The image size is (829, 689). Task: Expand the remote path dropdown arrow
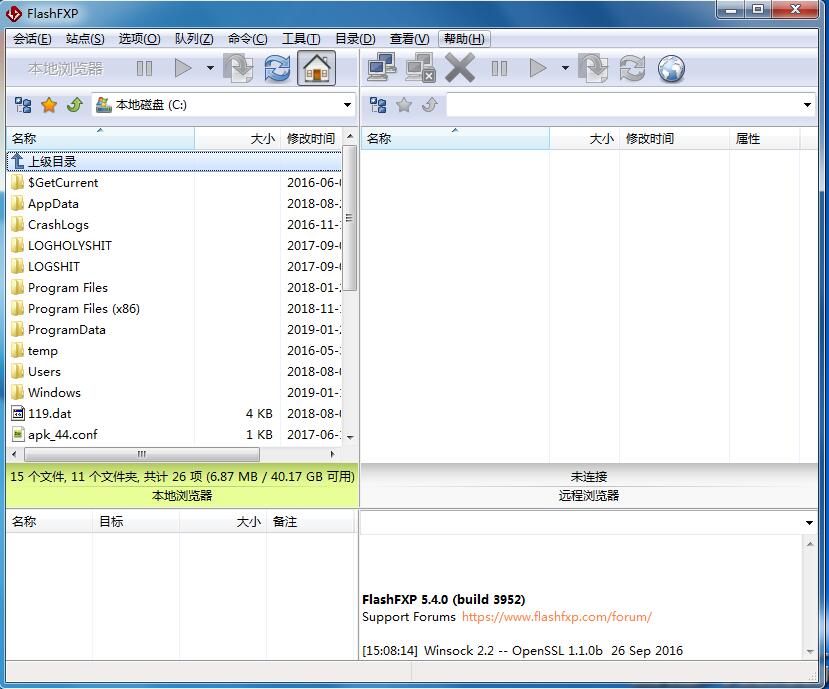pyautogui.click(x=807, y=105)
